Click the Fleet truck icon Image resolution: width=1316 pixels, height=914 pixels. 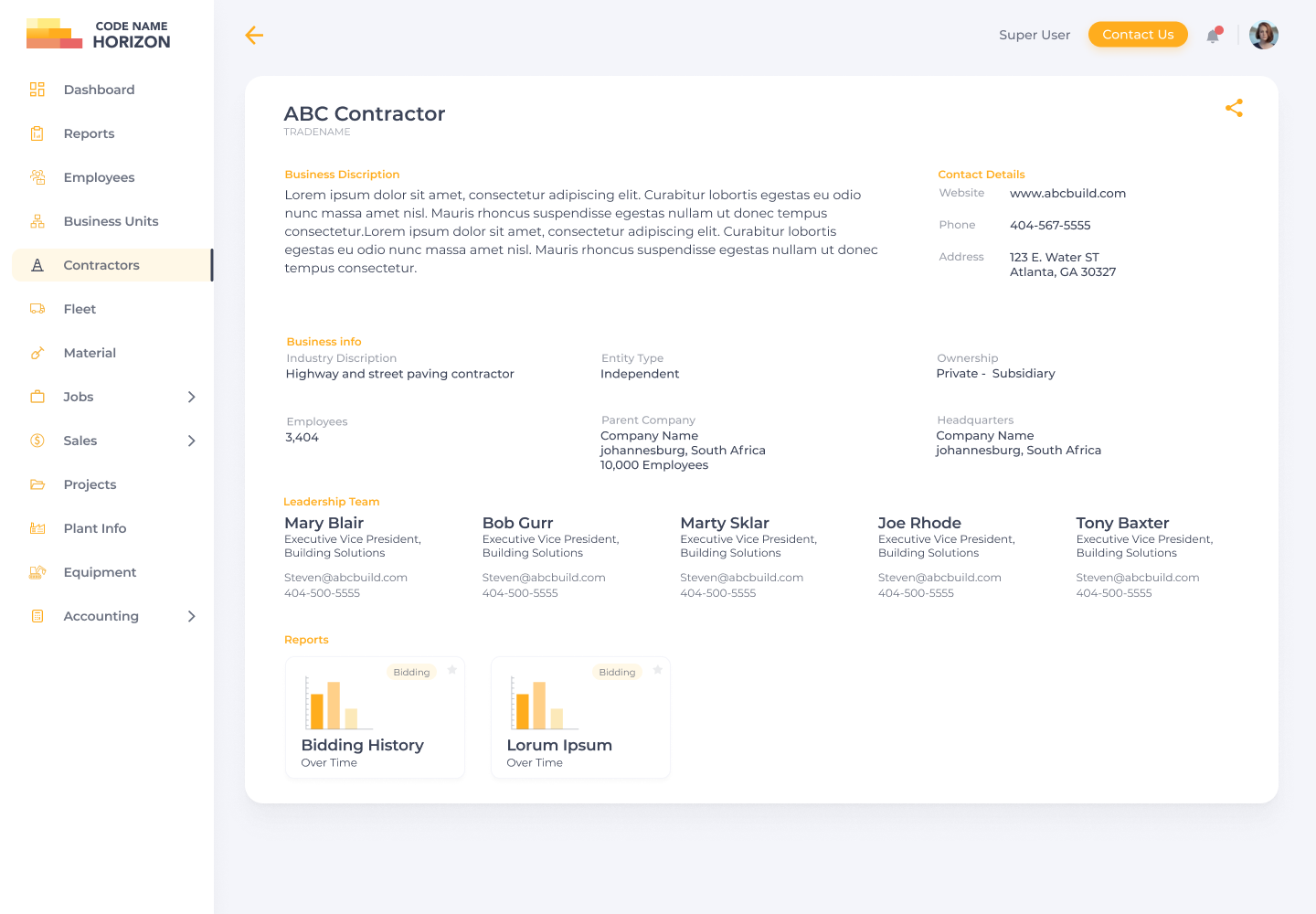click(x=37, y=309)
